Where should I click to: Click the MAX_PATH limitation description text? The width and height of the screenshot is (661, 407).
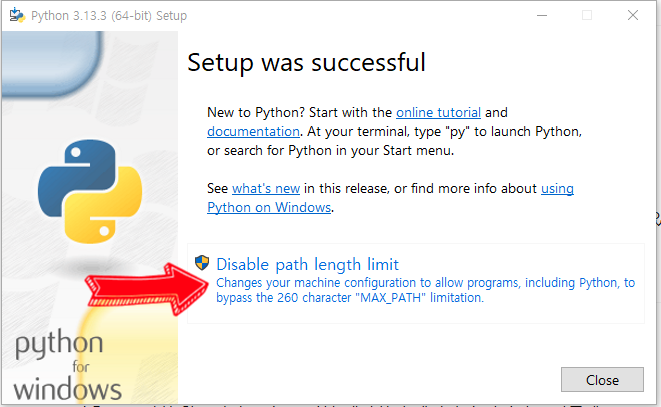pyautogui.click(x=425, y=290)
